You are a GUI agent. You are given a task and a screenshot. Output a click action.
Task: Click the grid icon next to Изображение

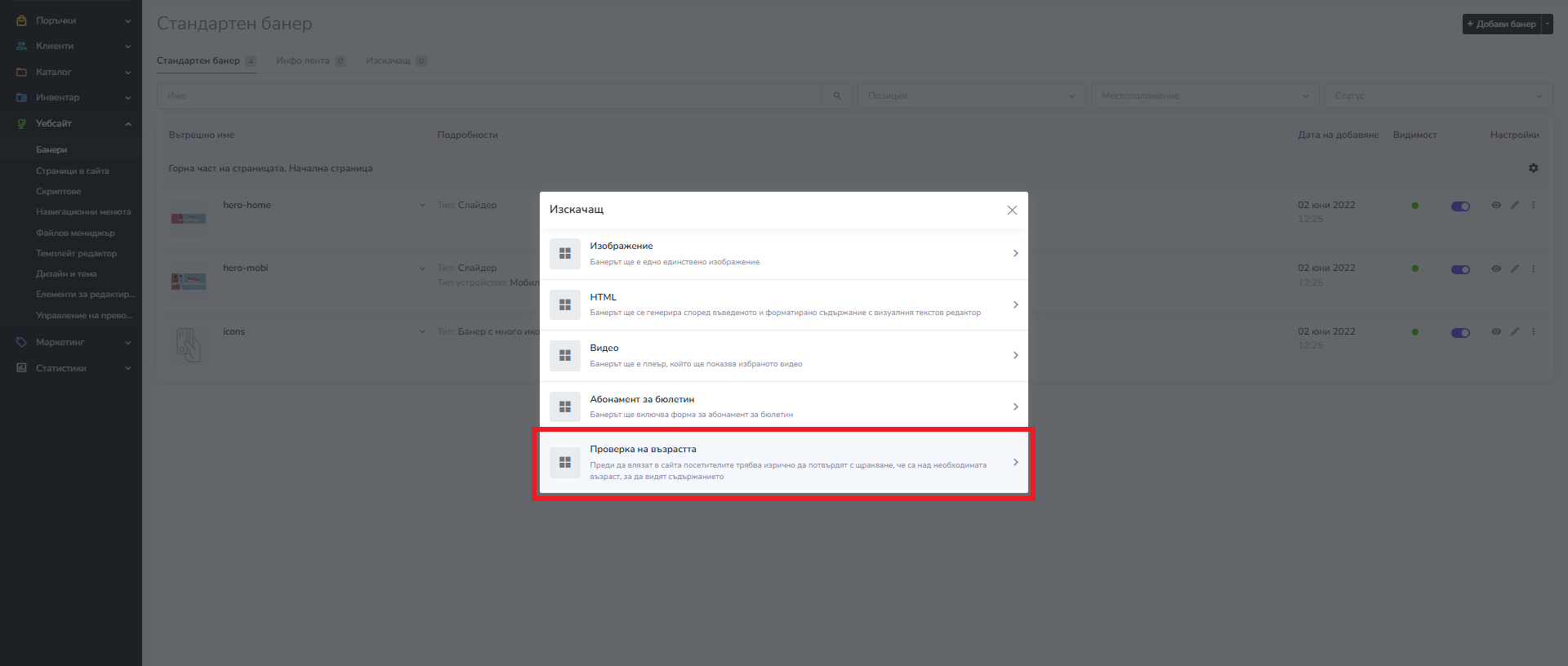[564, 254]
